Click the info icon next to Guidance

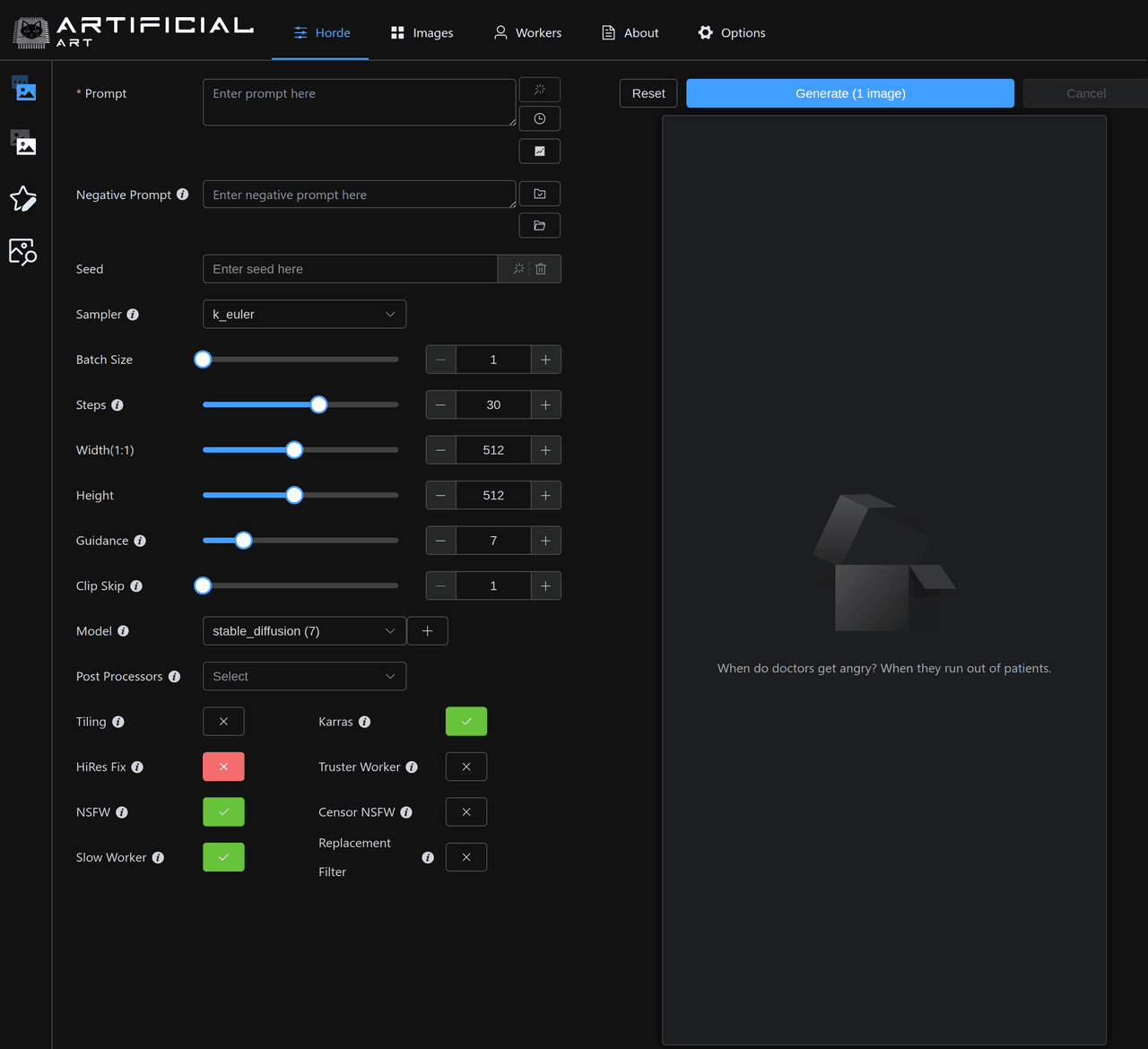[x=140, y=541]
